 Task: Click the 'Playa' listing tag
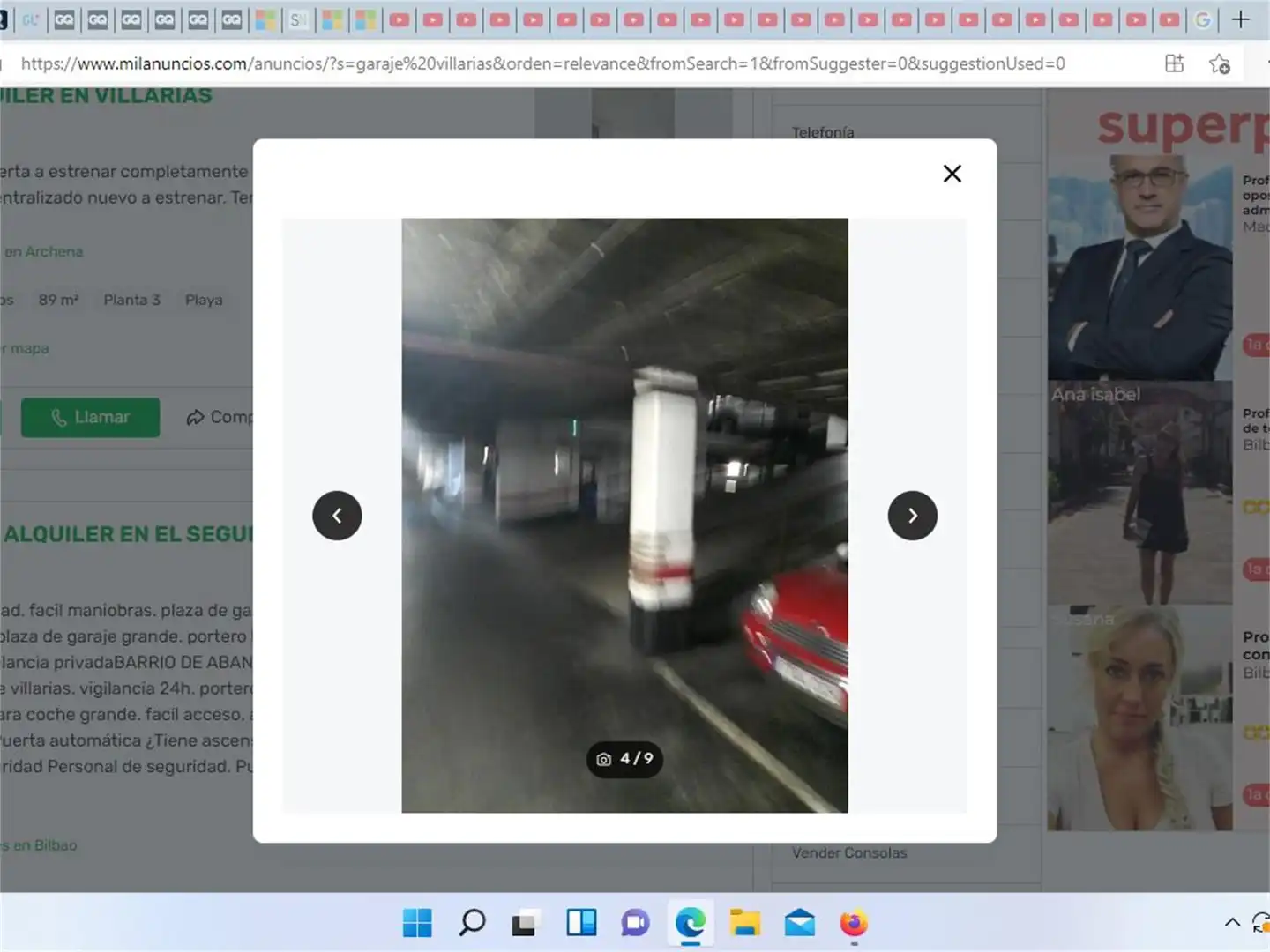coord(204,300)
